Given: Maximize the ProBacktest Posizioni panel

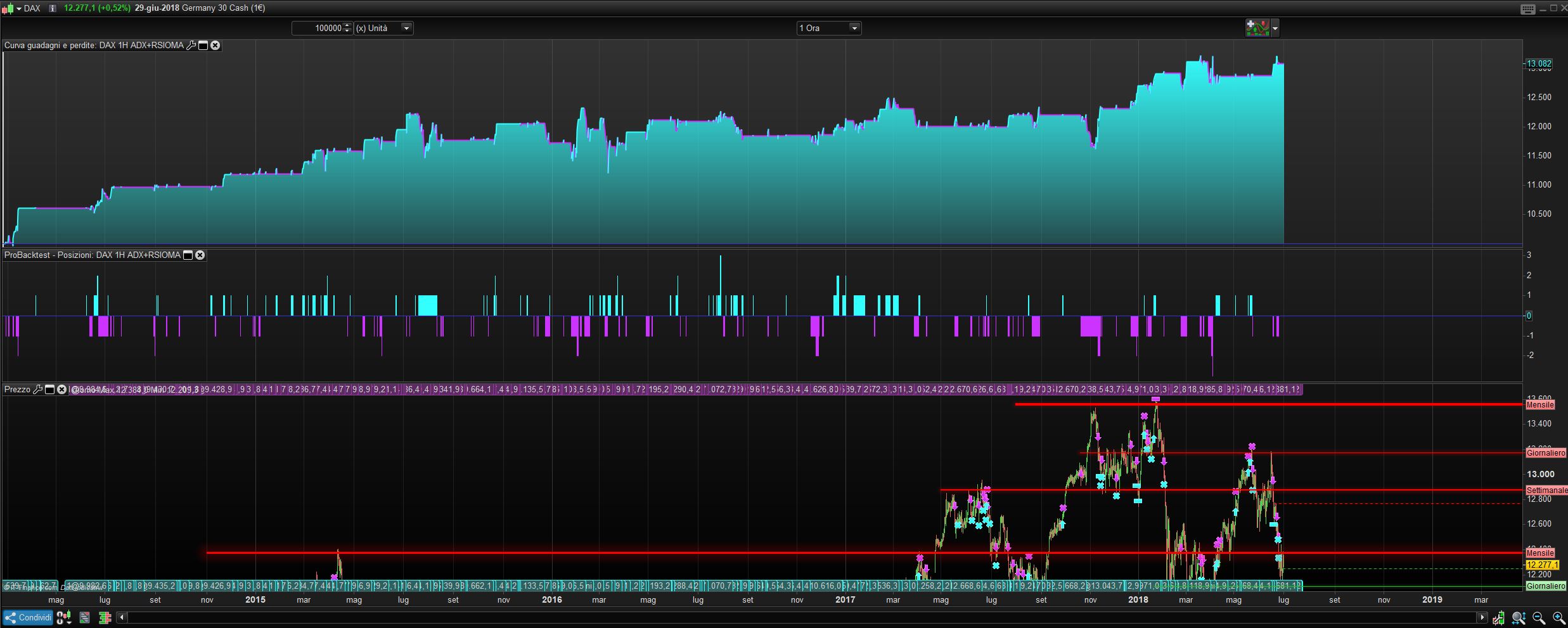Looking at the screenshot, I should 188,255.
